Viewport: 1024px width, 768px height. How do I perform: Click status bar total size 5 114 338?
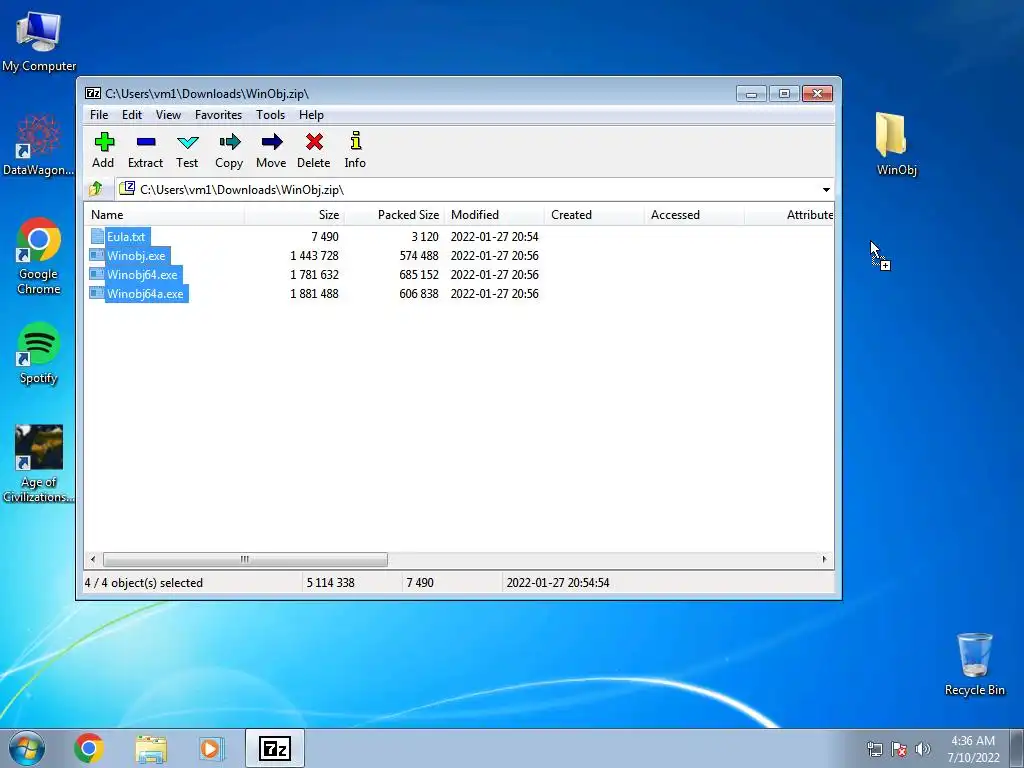point(330,583)
